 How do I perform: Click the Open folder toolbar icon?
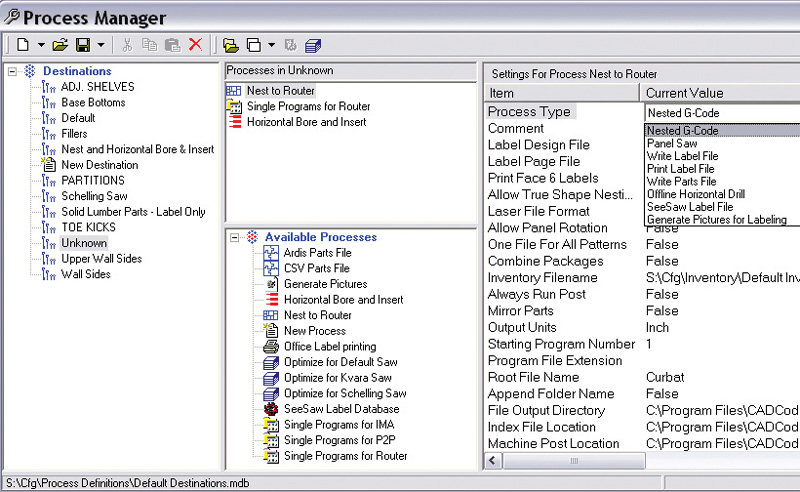click(x=59, y=45)
